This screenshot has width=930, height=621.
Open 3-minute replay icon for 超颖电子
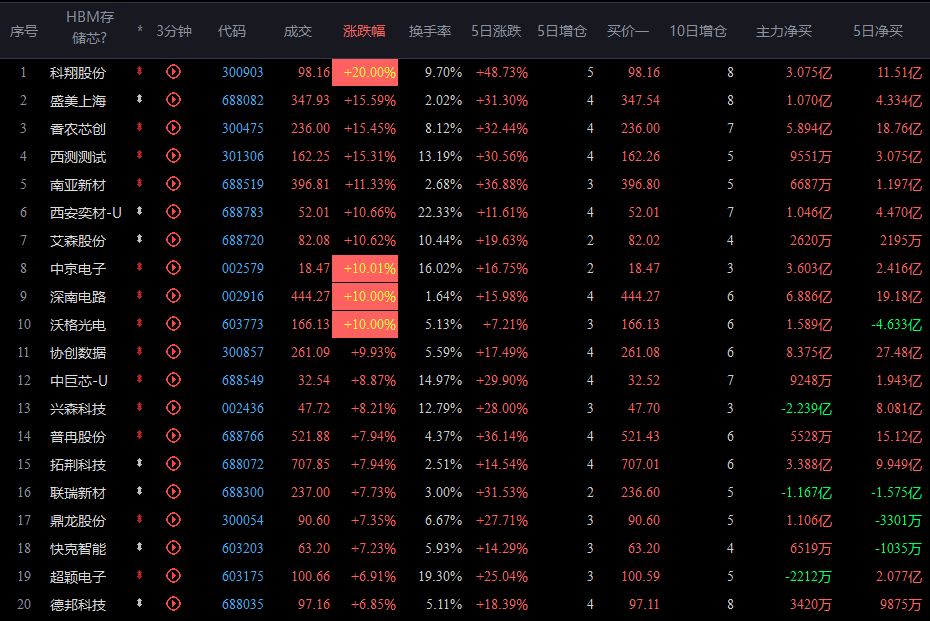173,576
